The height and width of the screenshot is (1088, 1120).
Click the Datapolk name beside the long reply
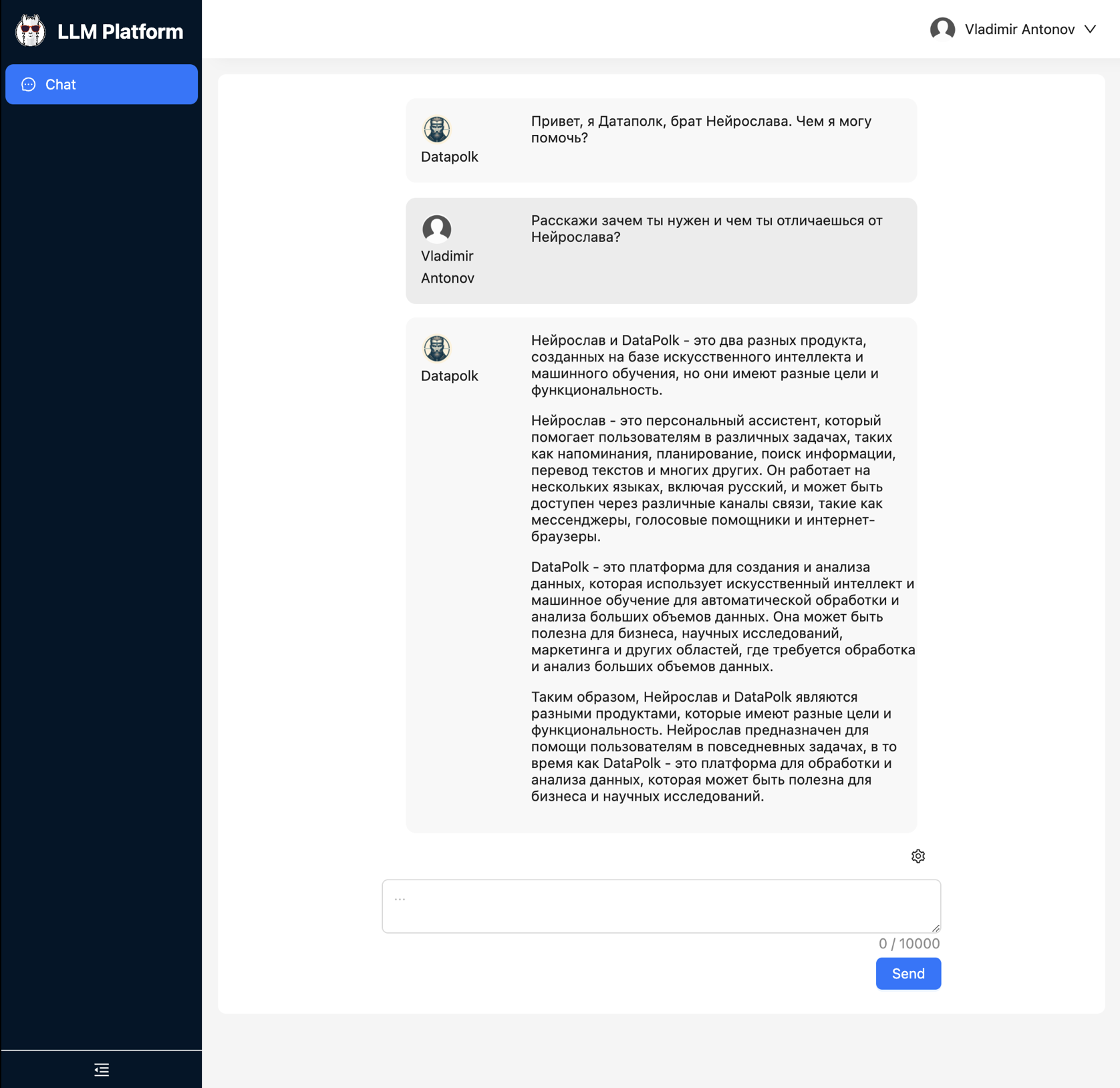pos(450,376)
